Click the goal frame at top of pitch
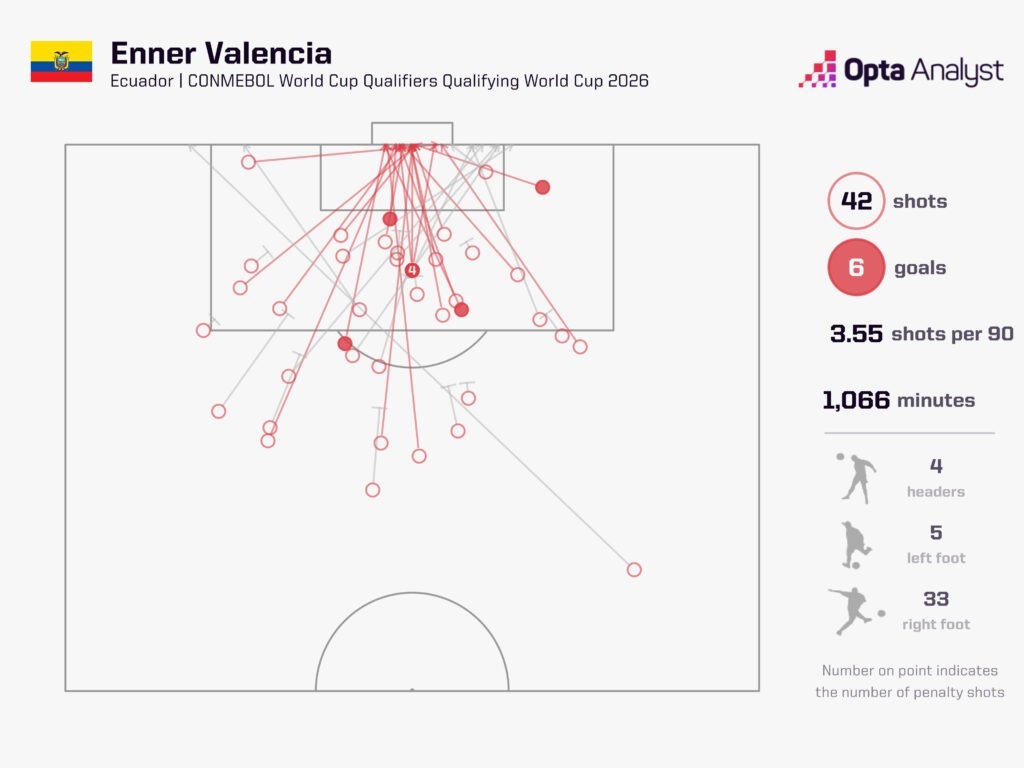1024x768 pixels. [x=412, y=133]
